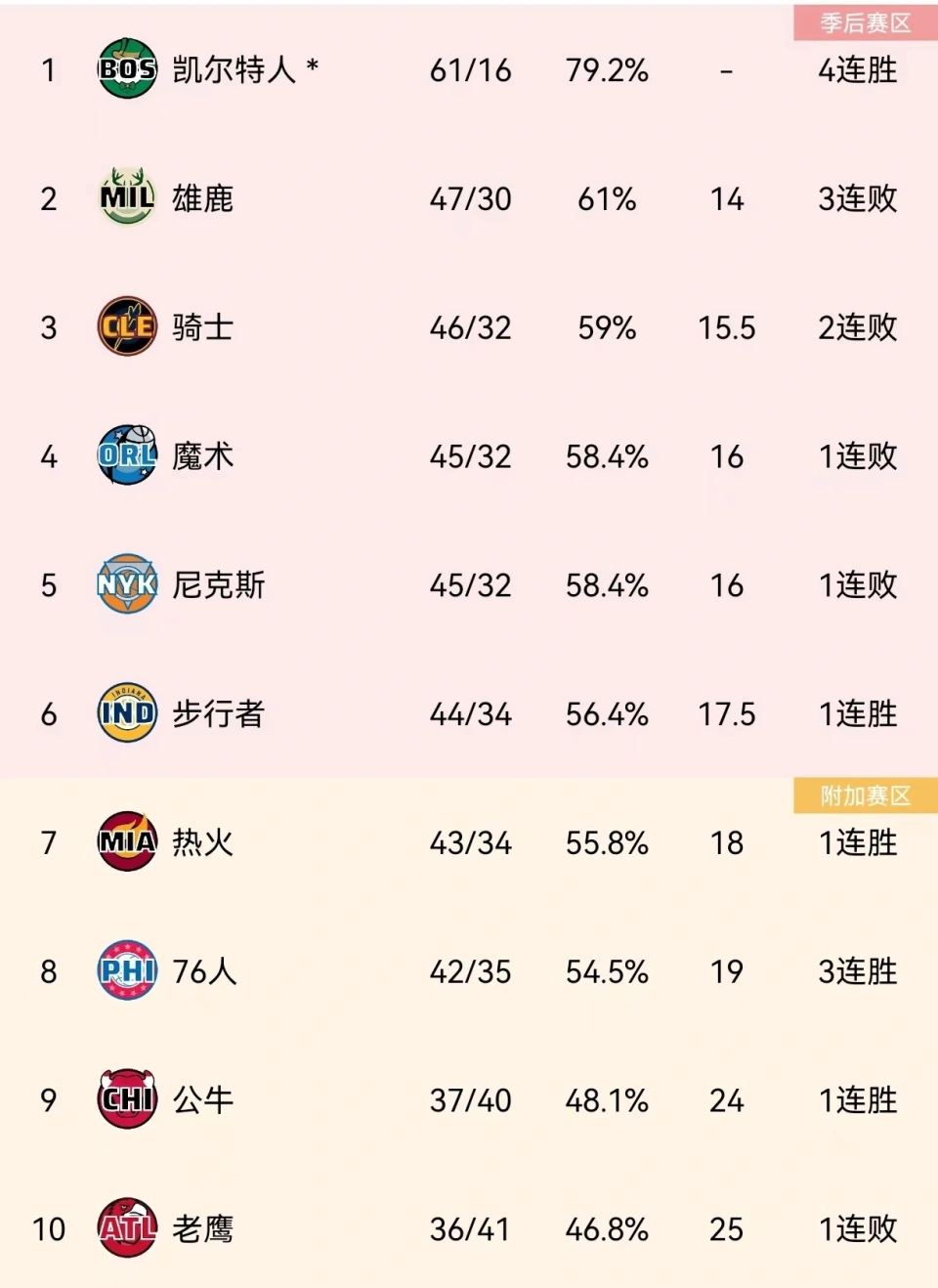Select the Indiana Pacers IND logo

point(127,713)
